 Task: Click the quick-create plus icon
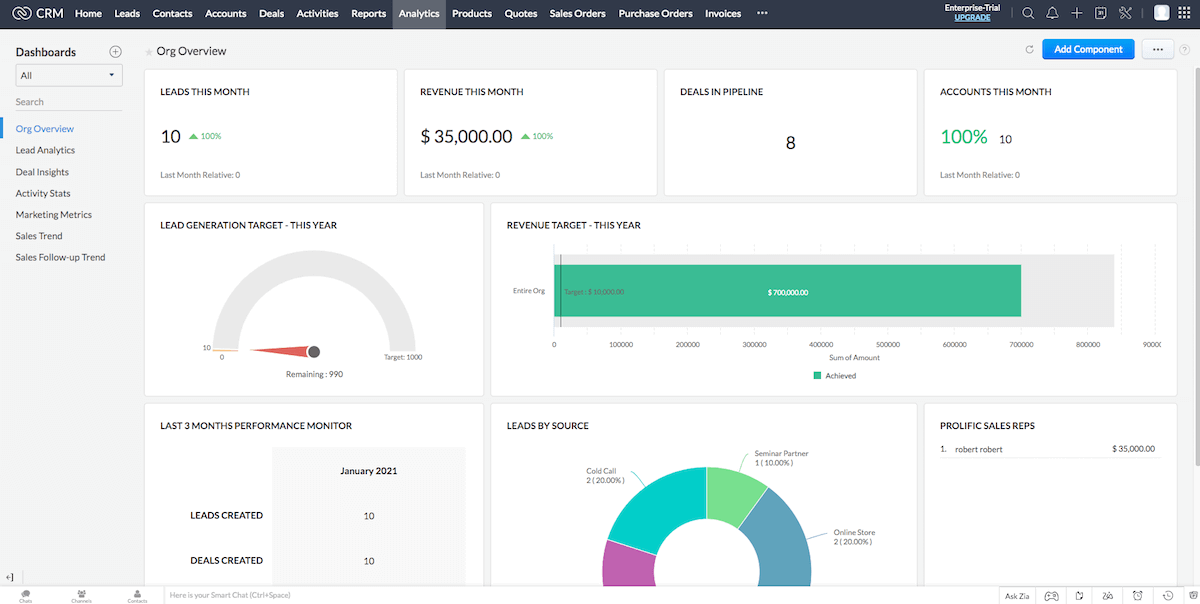1077,13
